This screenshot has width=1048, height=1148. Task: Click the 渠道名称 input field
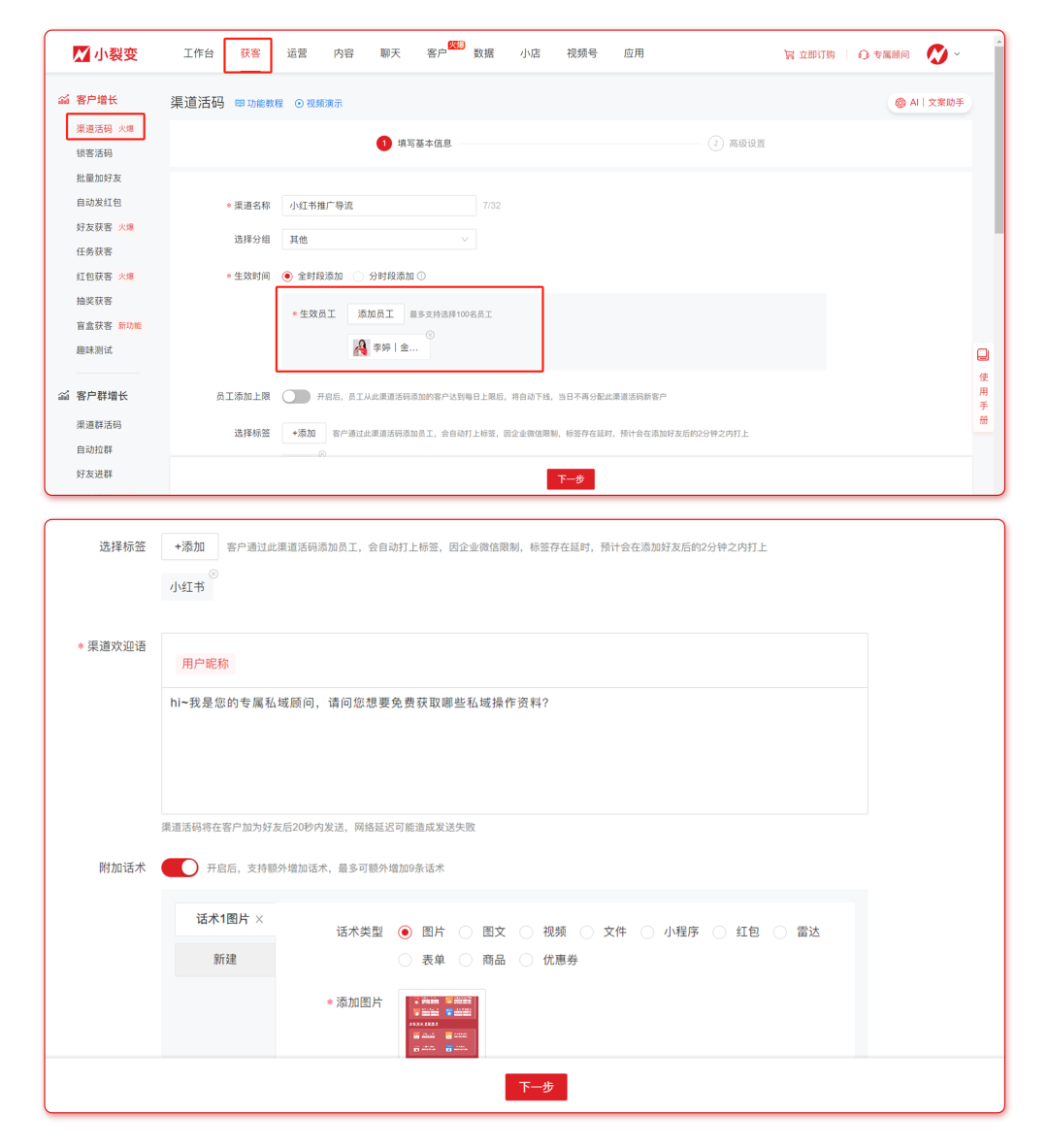[378, 206]
